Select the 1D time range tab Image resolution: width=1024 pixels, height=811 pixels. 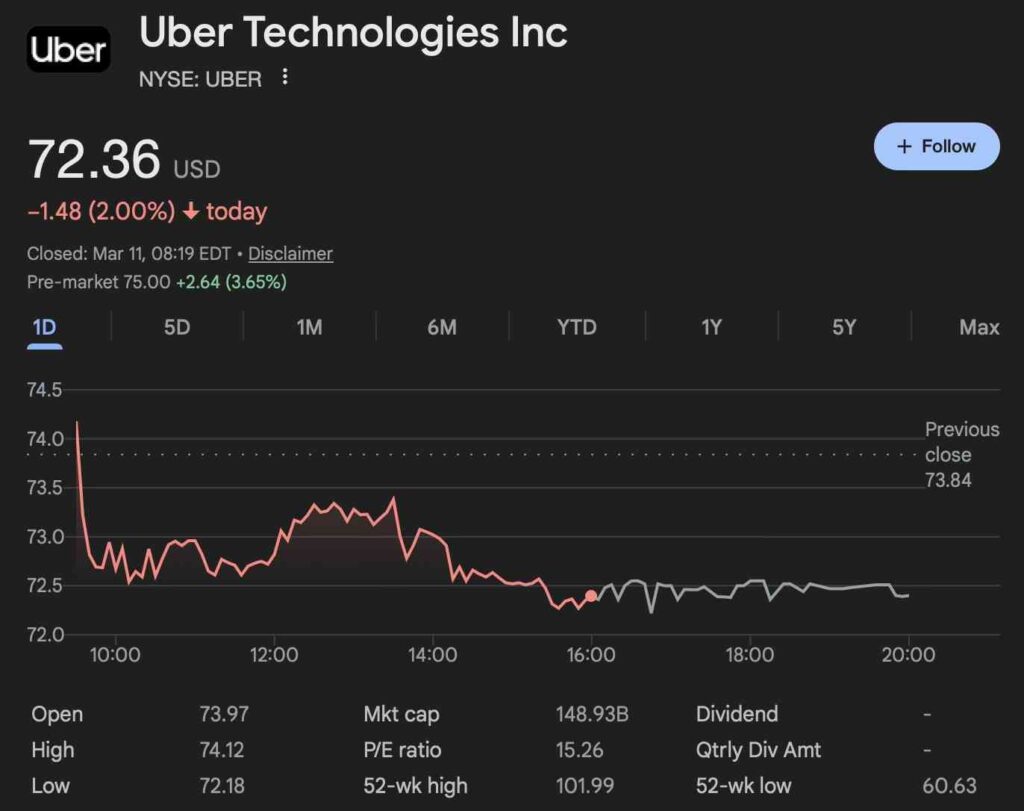click(44, 327)
